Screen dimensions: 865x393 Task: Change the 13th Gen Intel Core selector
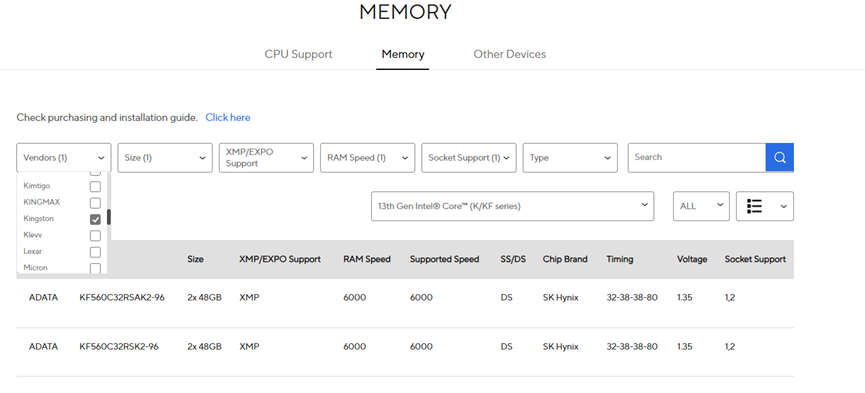point(512,206)
